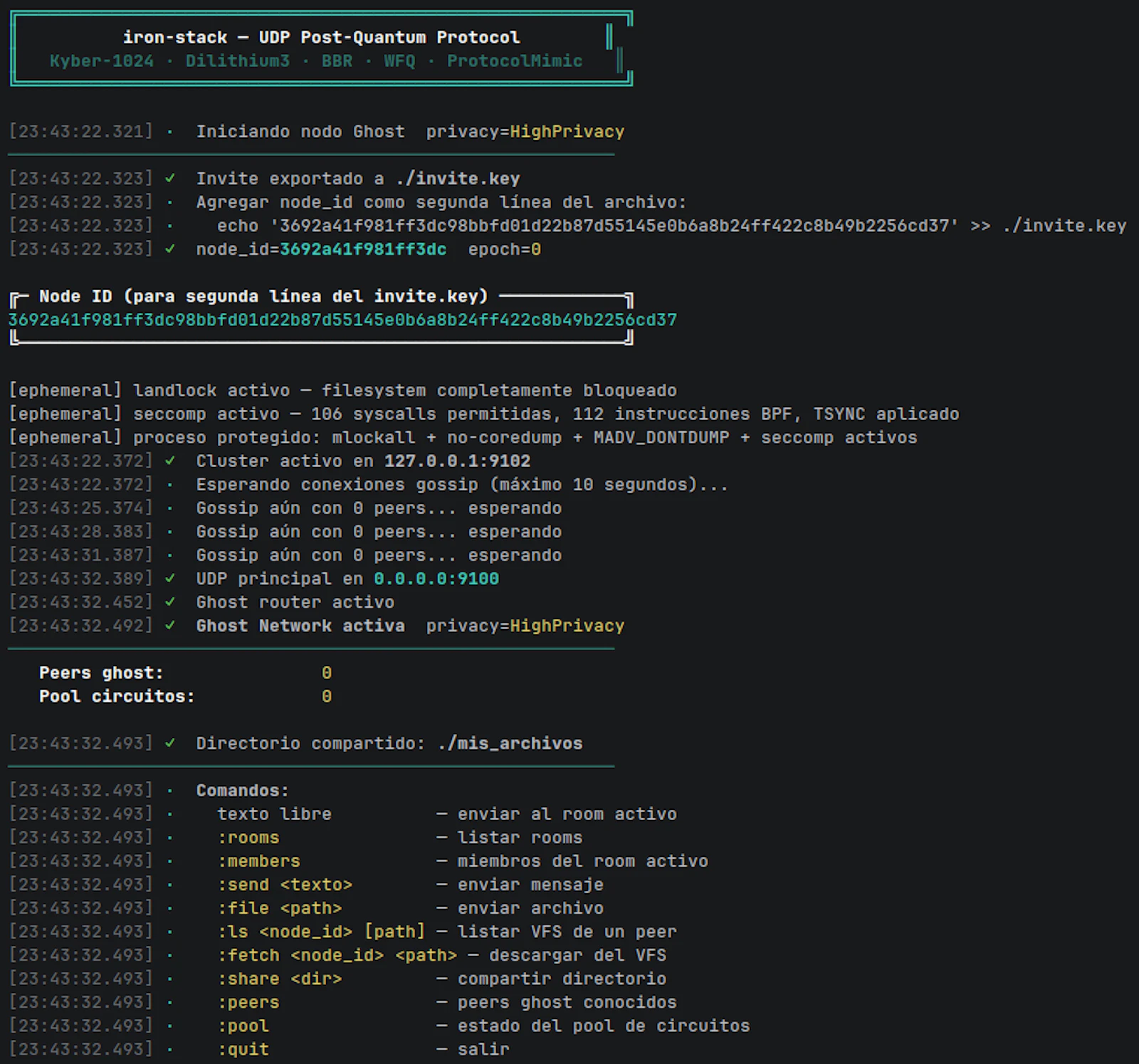
Task: Click the './invite.key' path in Invite exportado line
Action: pyautogui.click(x=458, y=179)
